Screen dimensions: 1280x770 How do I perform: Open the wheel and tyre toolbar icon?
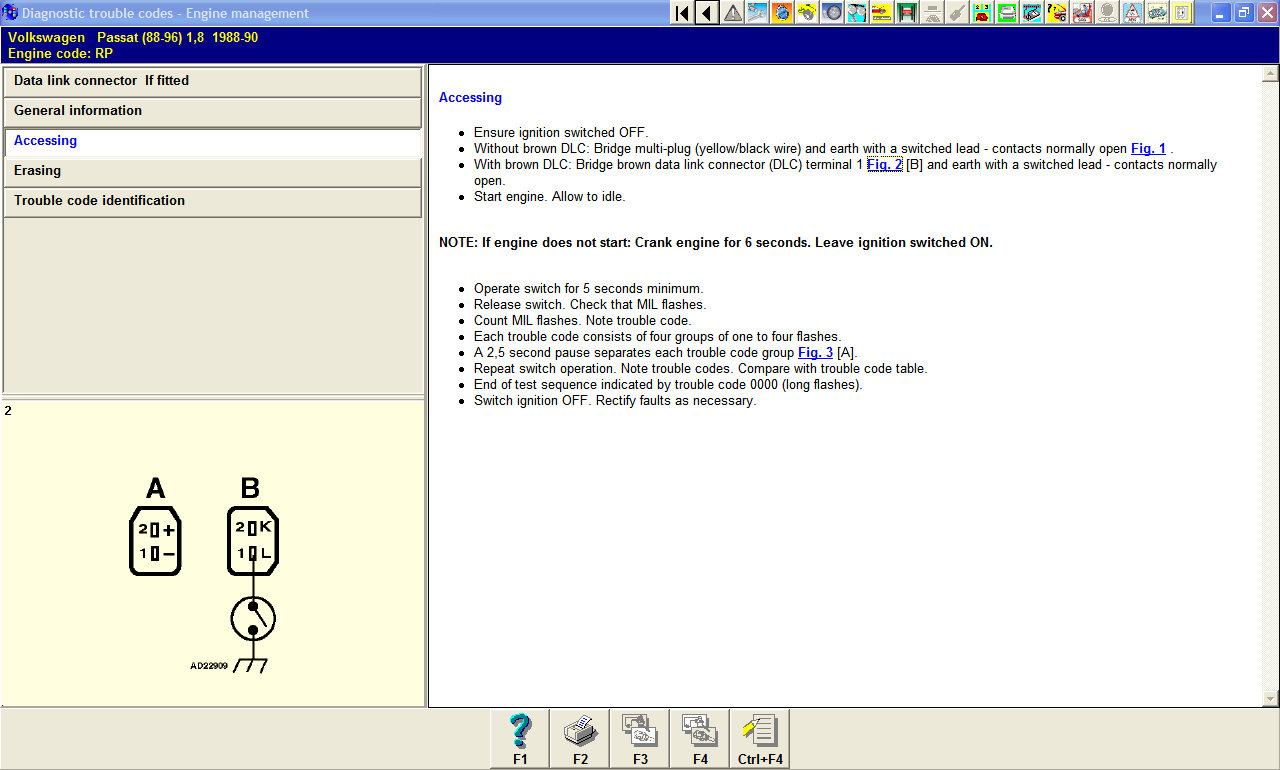pyautogui.click(x=832, y=13)
